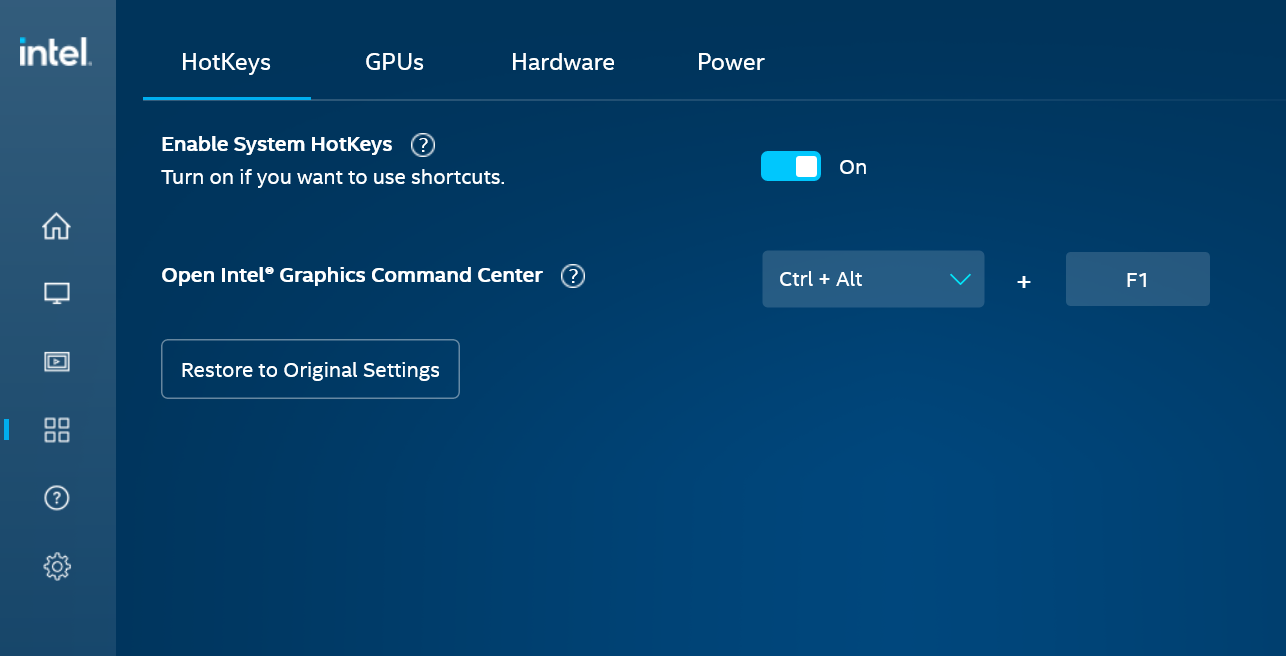This screenshot has width=1286, height=656.
Task: Expand the Ctrl + Alt modifier dropdown
Action: pos(873,279)
